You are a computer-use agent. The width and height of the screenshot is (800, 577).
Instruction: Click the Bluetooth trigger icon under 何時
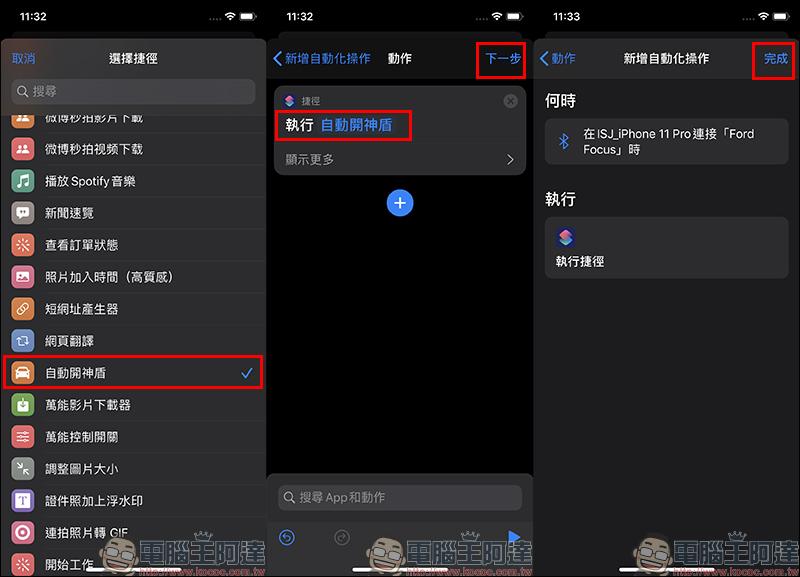pos(564,141)
